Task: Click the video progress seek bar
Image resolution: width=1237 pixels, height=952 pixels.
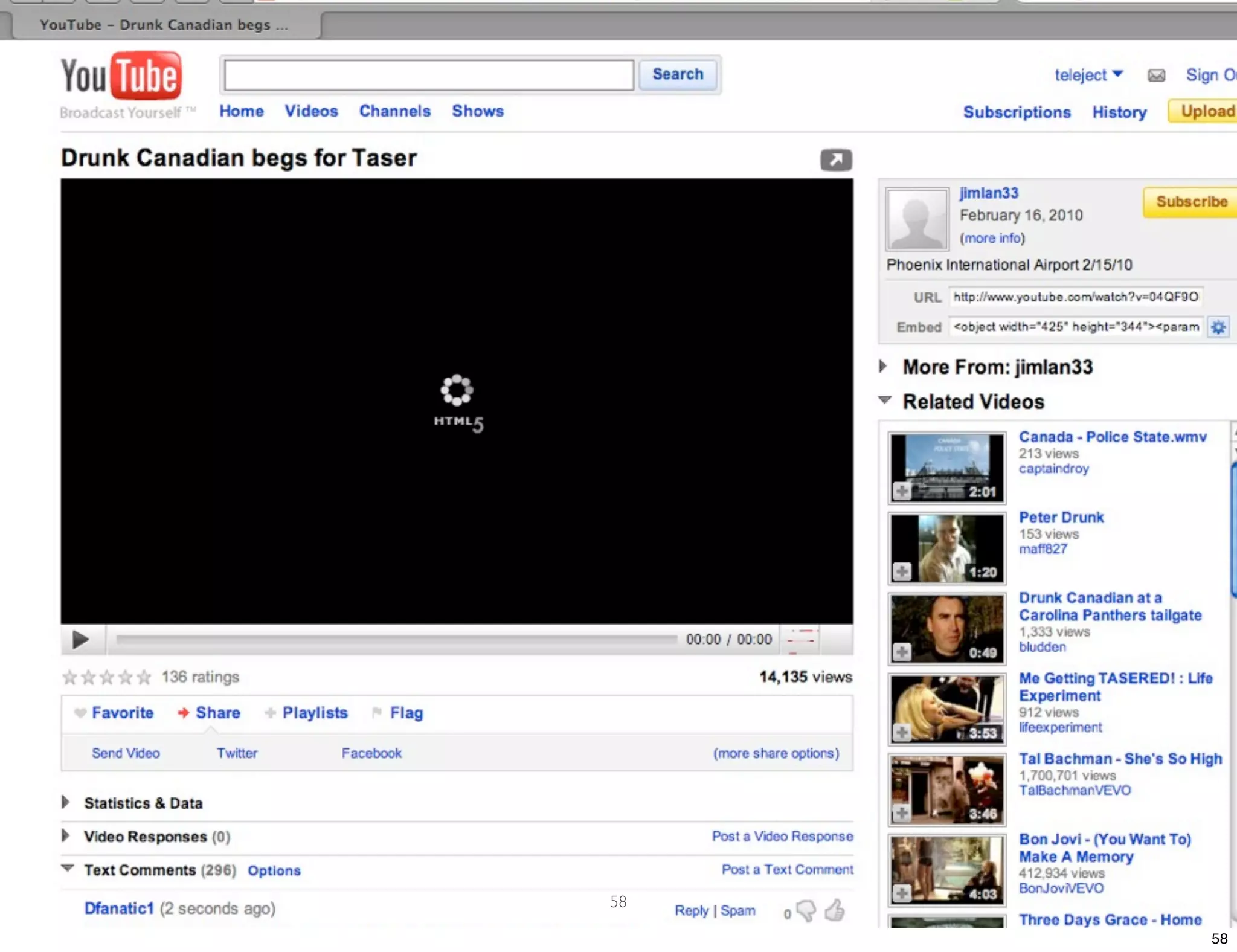Action: click(396, 639)
